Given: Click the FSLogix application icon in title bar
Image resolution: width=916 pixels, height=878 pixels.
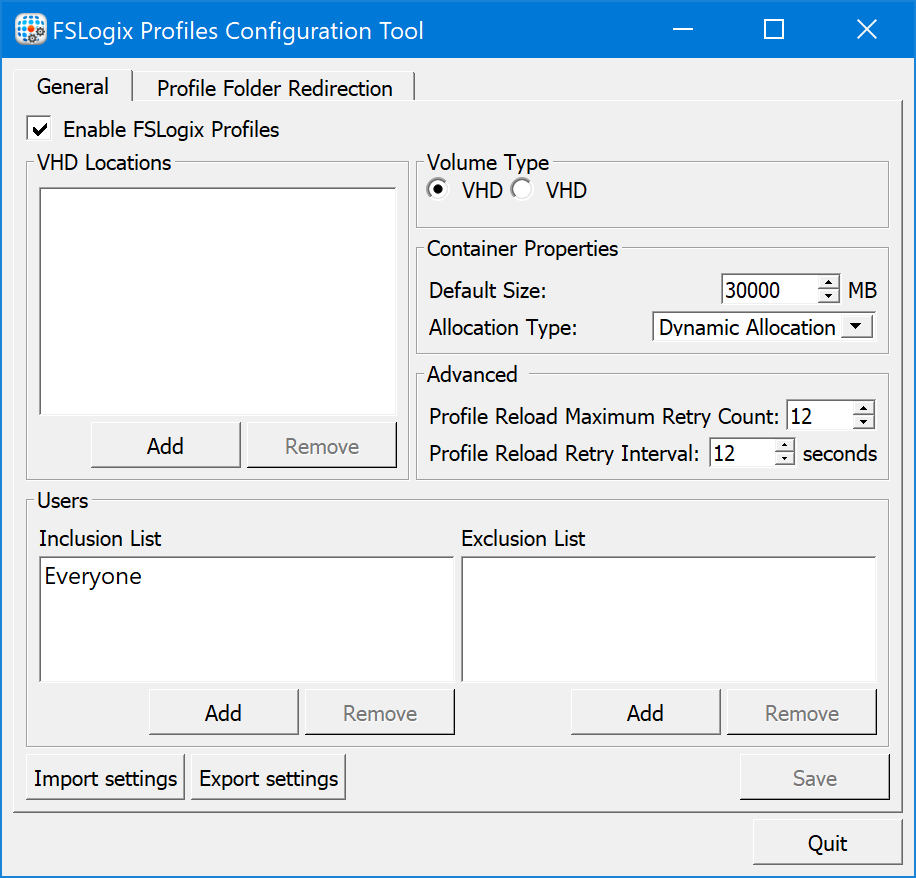Looking at the screenshot, I should coord(29,29).
